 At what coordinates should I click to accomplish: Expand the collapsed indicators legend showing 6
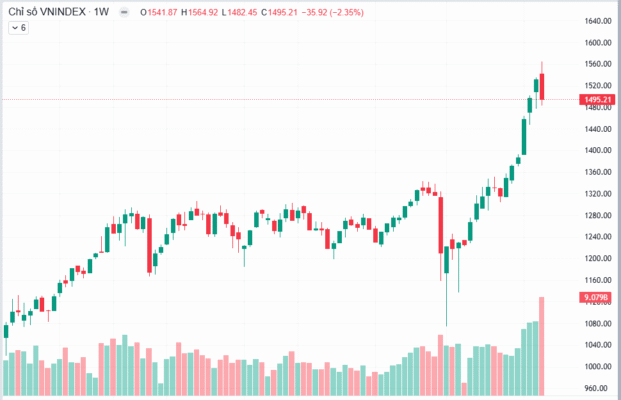point(19,28)
